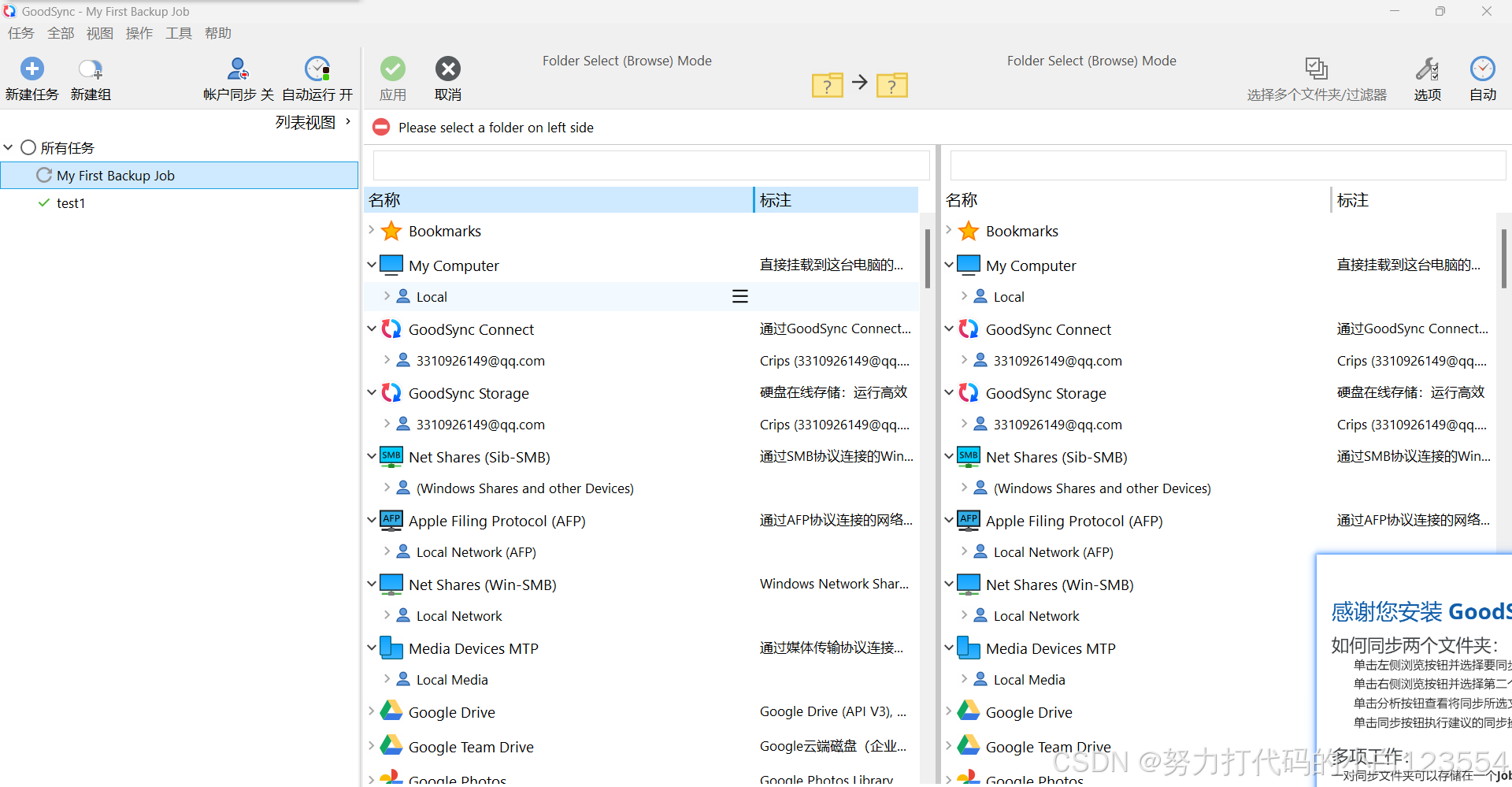Click the My Computer monitor icon in the left panel
This screenshot has width=1512, height=787.
391,265
